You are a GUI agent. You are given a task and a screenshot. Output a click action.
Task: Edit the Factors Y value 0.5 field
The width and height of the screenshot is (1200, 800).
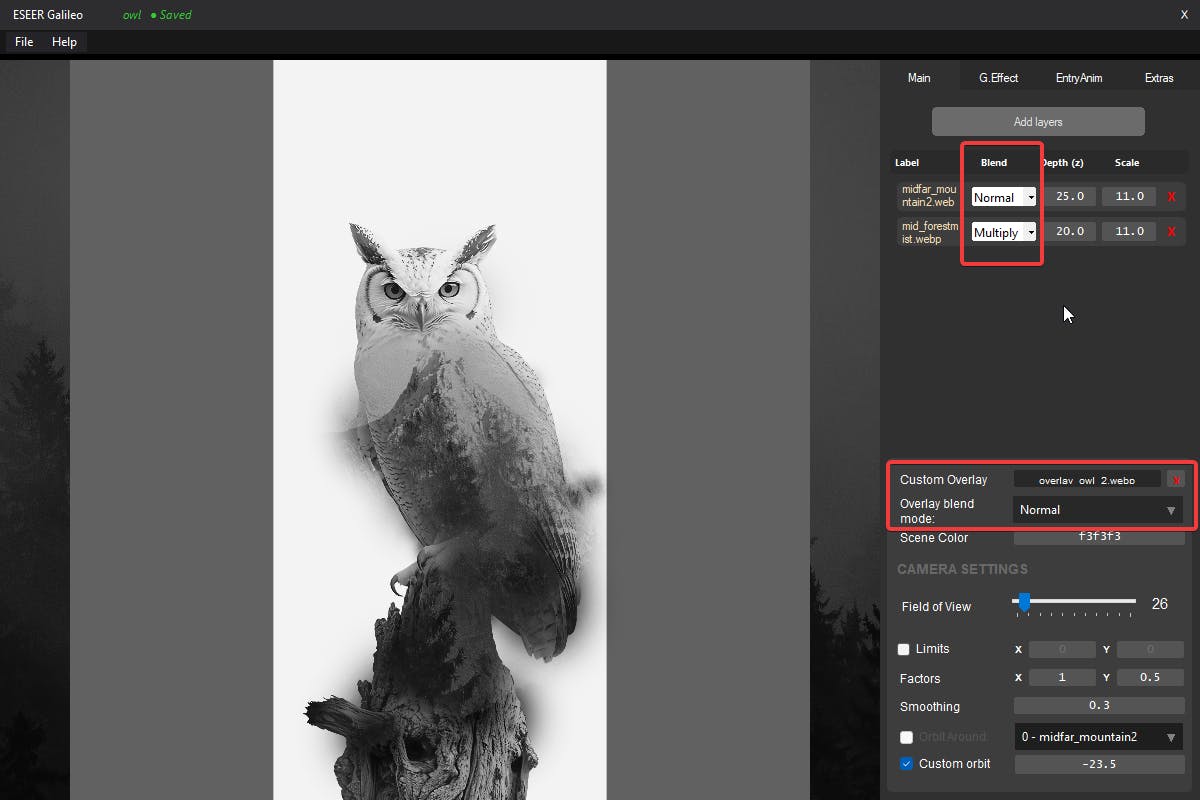coord(1150,678)
